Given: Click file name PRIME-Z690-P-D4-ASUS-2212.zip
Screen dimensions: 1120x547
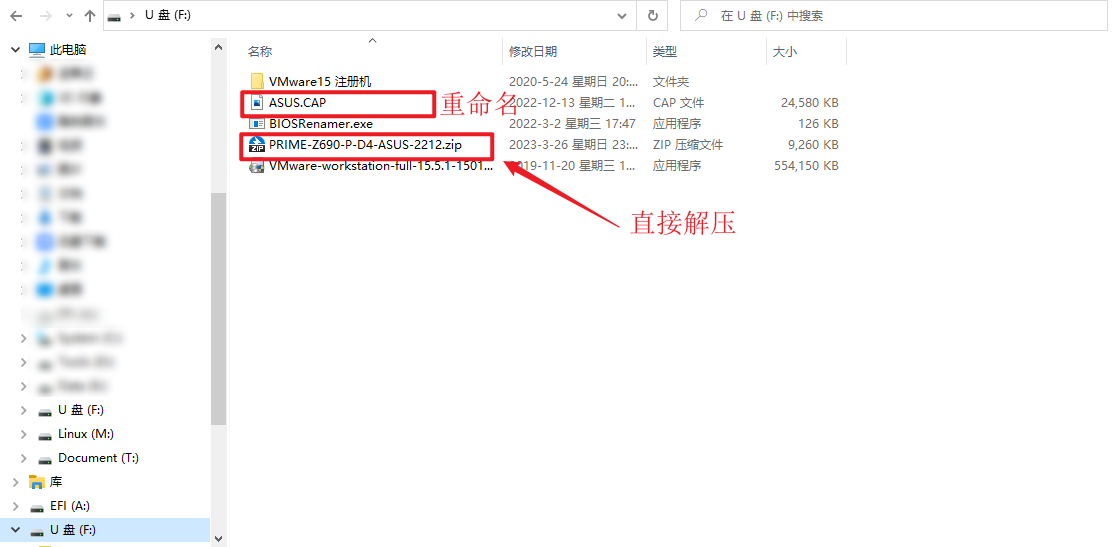Looking at the screenshot, I should pos(365,145).
